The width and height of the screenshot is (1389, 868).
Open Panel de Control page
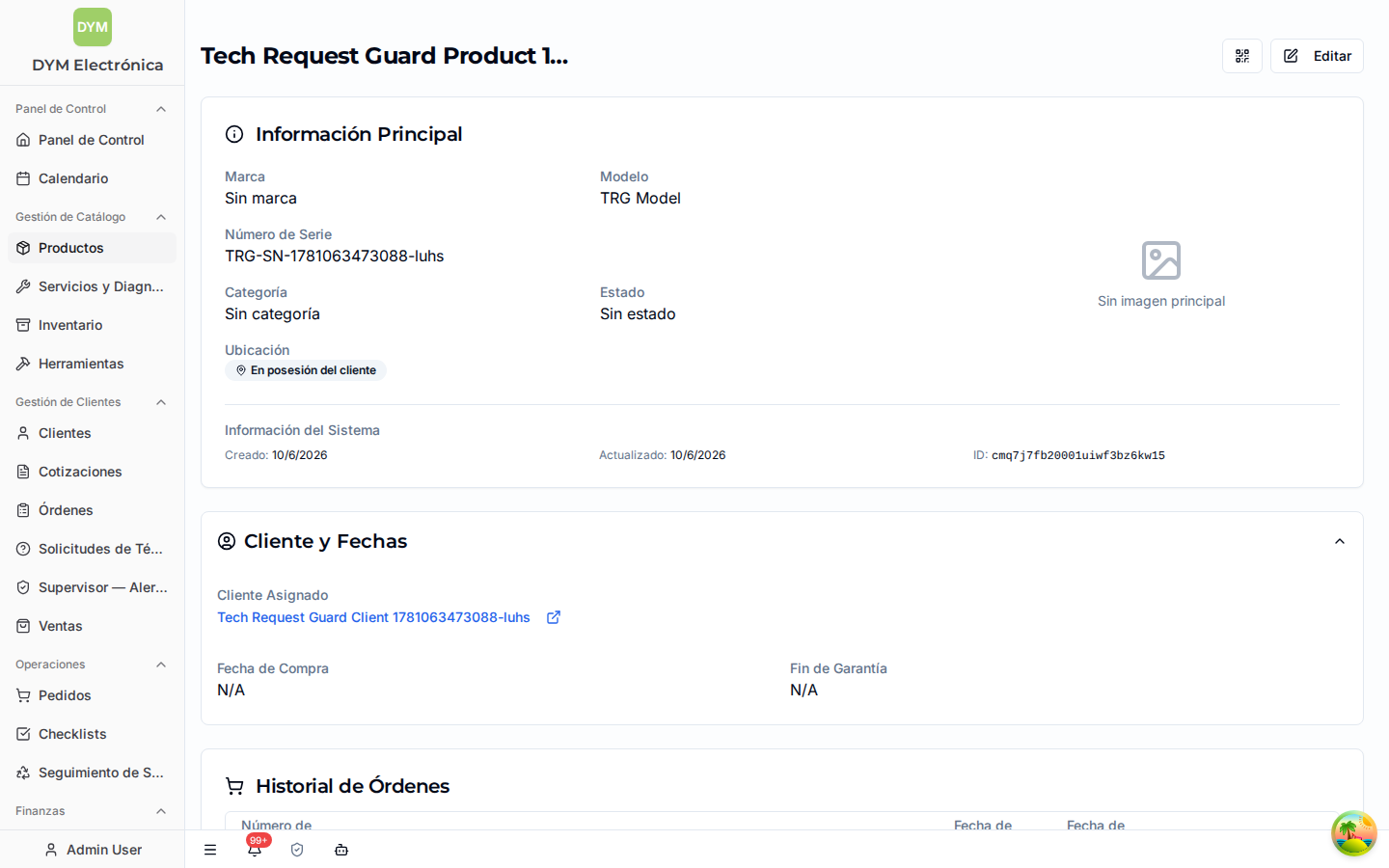point(92,140)
